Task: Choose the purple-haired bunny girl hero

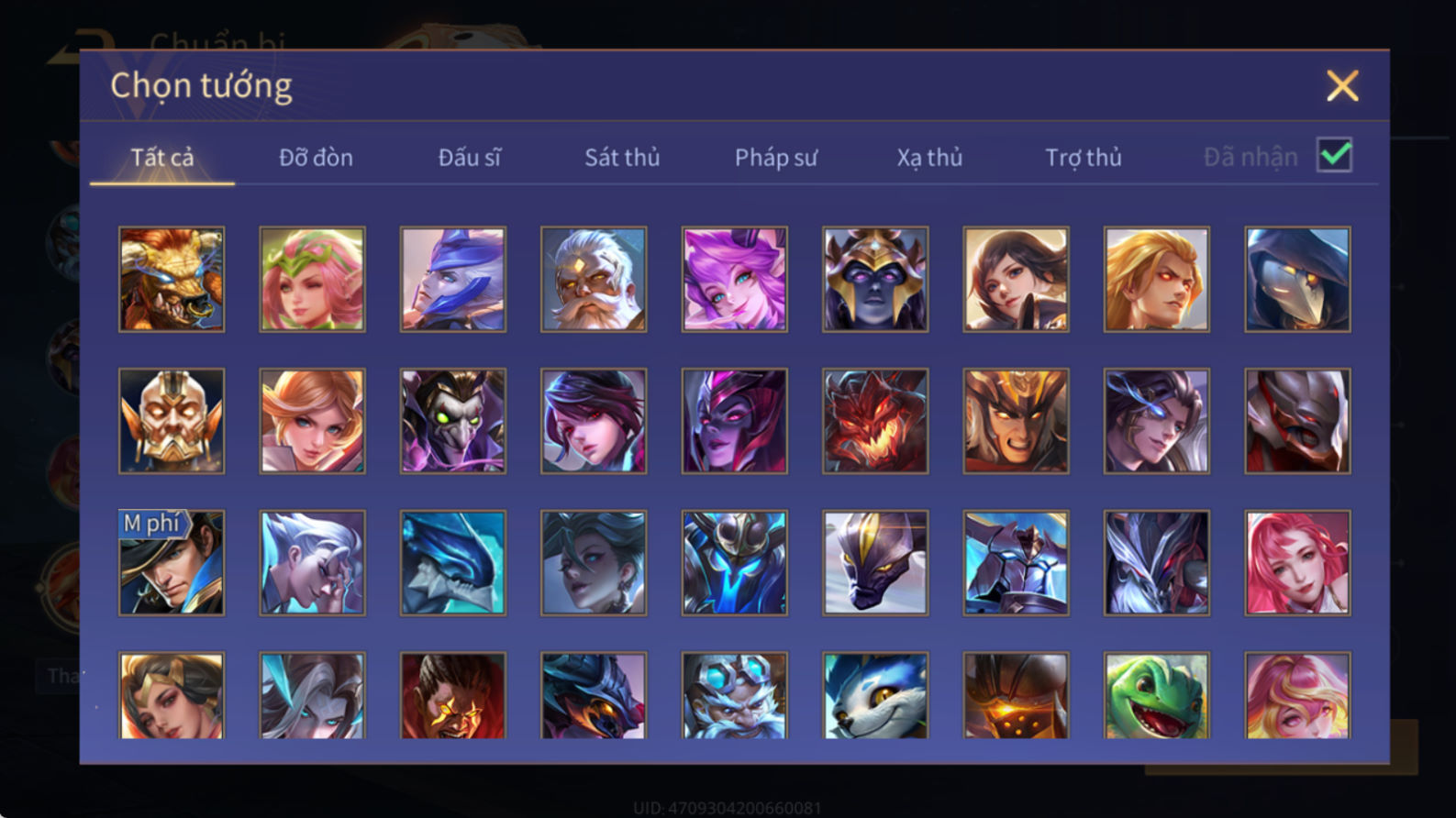Action: click(x=734, y=279)
